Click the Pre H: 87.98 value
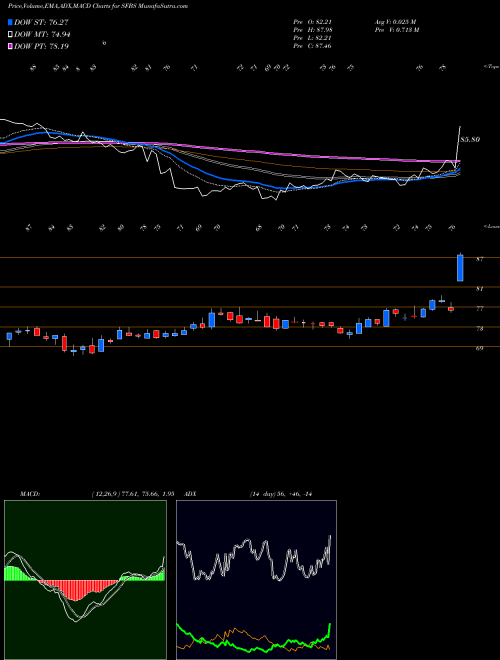The height and width of the screenshot is (660, 500). point(313,30)
